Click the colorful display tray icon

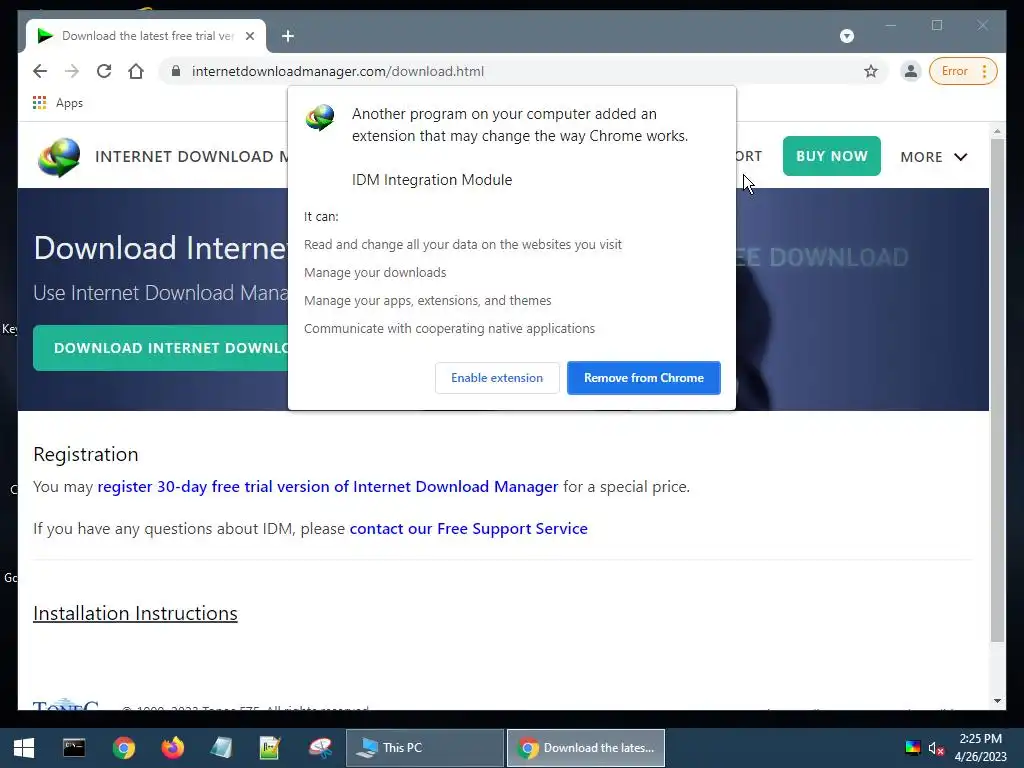(x=912, y=748)
